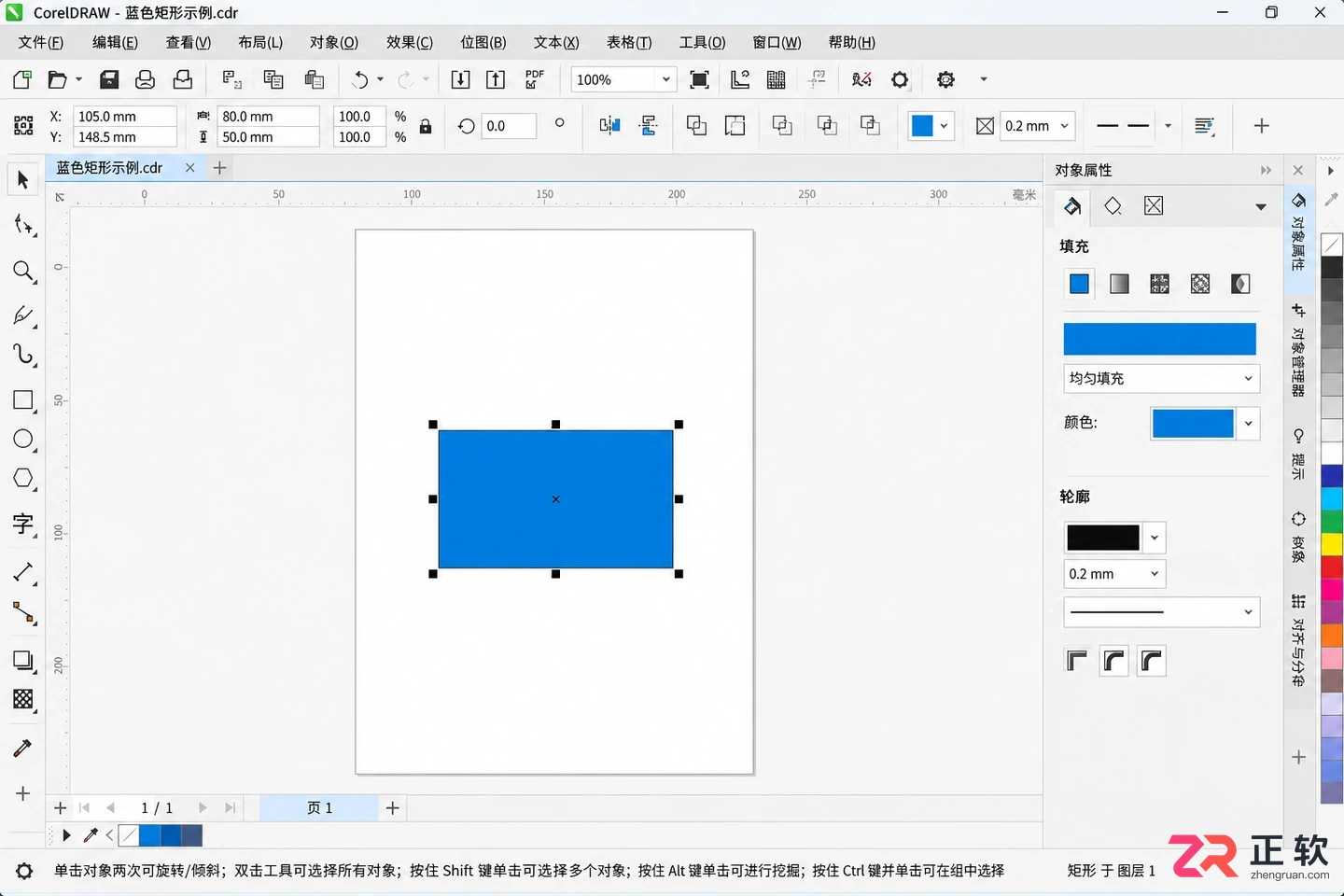Open the 编辑(E) menu
1344x896 pixels.
[x=115, y=42]
